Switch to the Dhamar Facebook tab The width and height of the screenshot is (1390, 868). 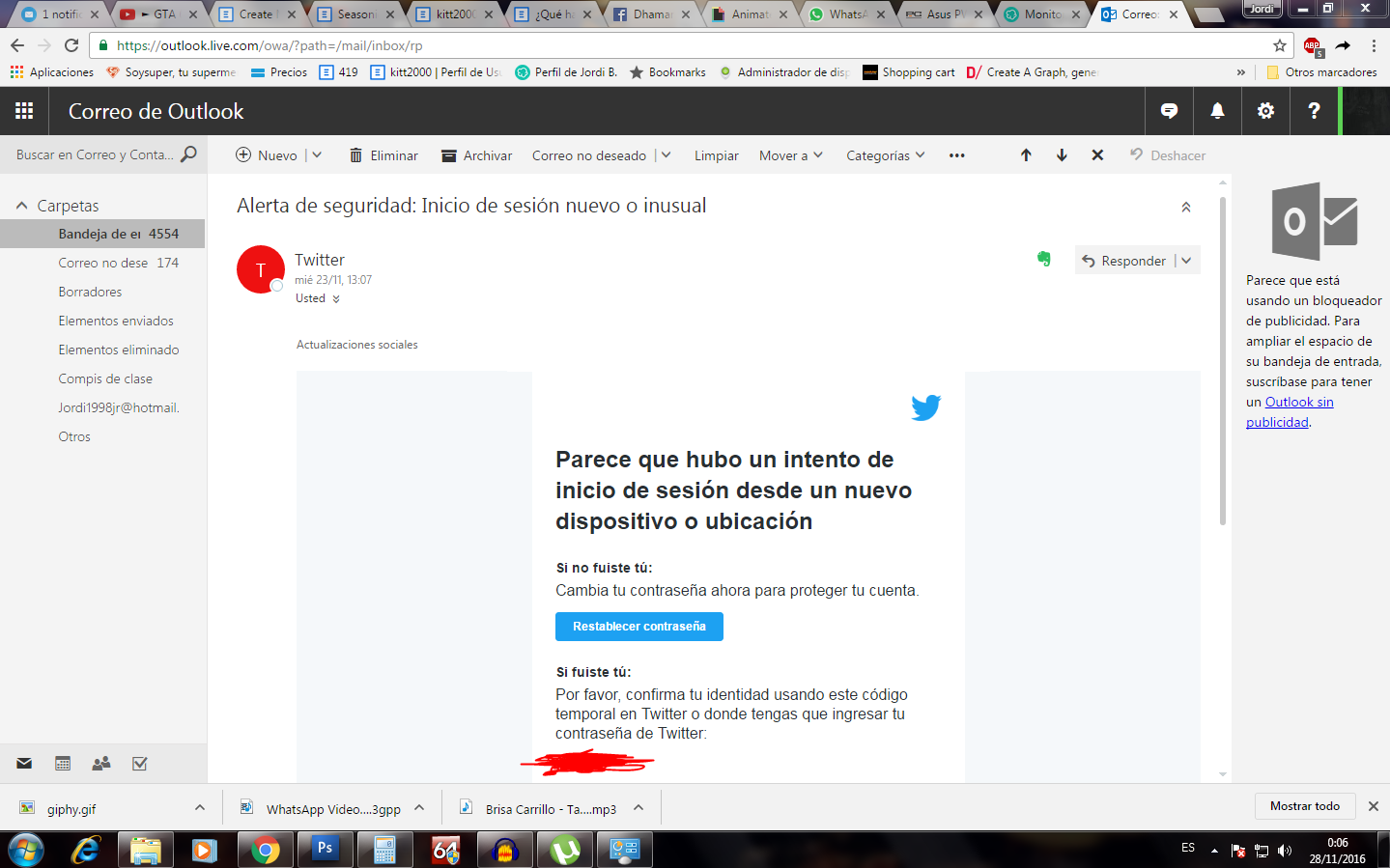point(649,14)
